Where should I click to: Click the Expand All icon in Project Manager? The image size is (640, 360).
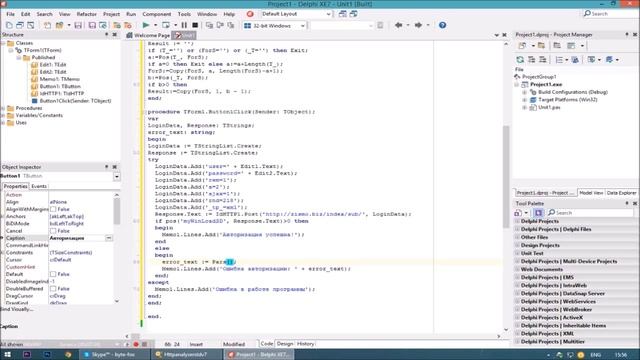point(531,60)
